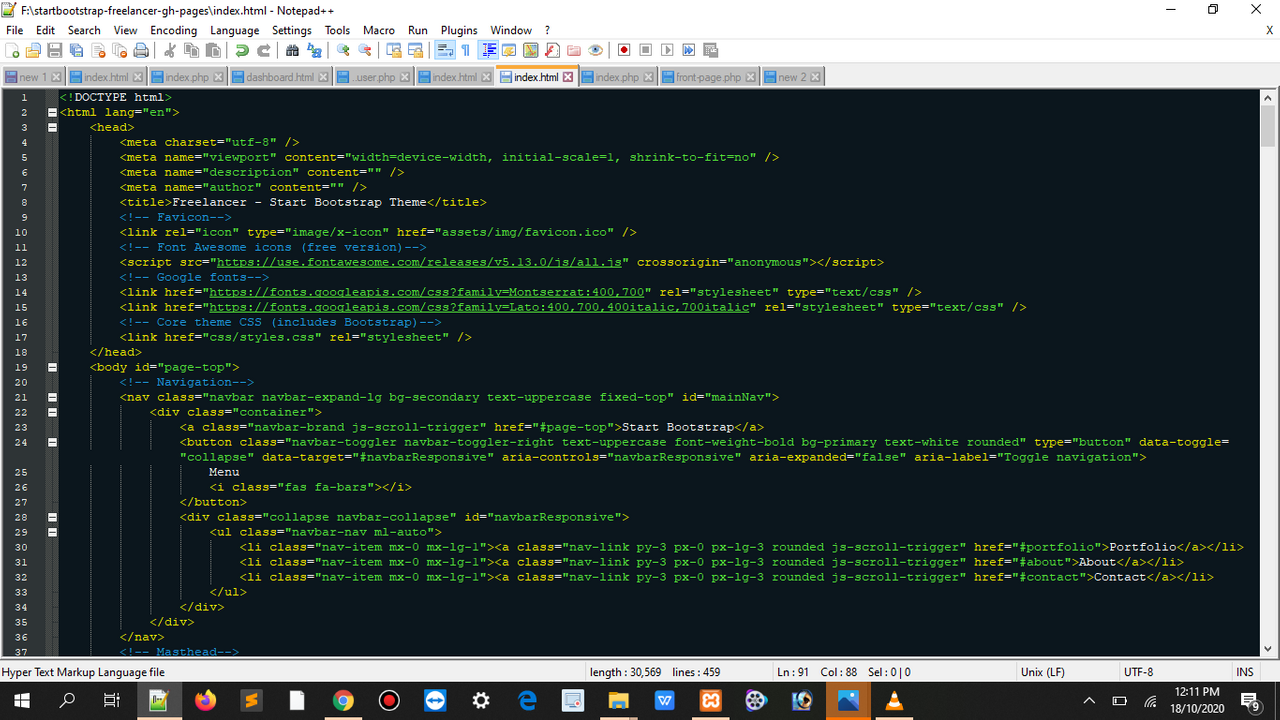The height and width of the screenshot is (720, 1280).
Task: Click the vertical scrollbar thumb
Action: pos(1268,127)
